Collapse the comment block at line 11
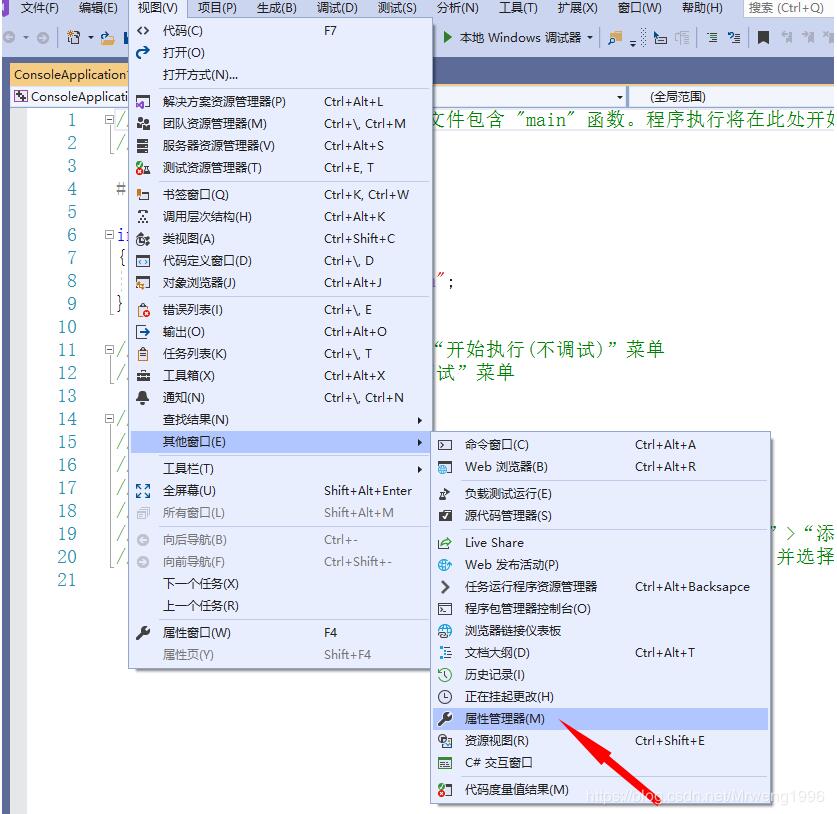Viewport: 837px width, 814px height. tap(109, 350)
